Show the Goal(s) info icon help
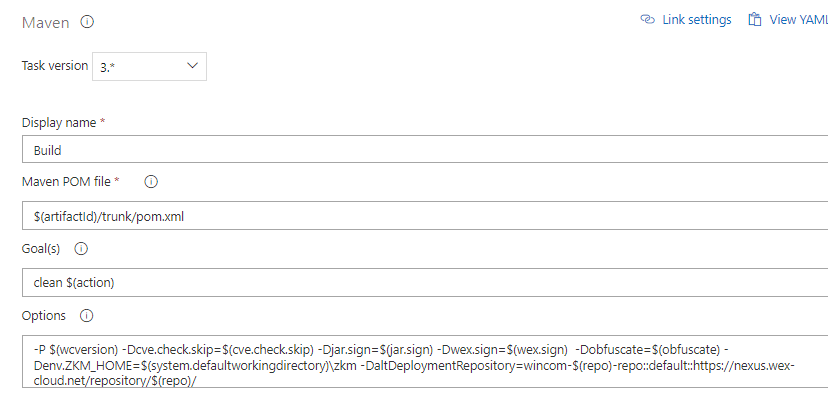The height and width of the screenshot is (400, 828). [x=81, y=249]
